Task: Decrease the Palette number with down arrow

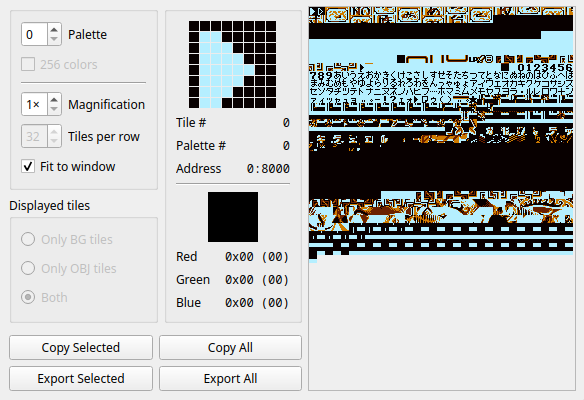Action: coord(54,39)
